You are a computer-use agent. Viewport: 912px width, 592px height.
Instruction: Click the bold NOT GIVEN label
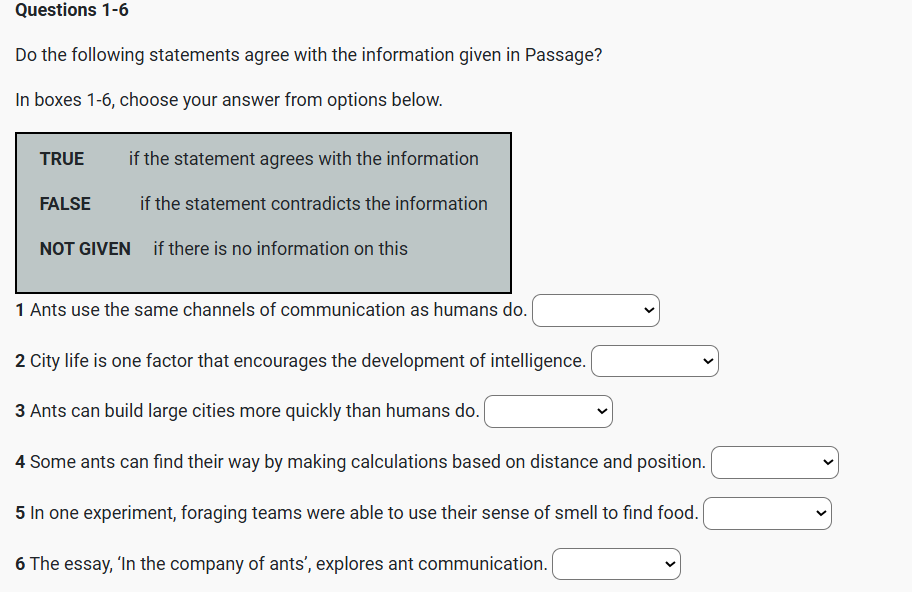pyautogui.click(x=85, y=249)
